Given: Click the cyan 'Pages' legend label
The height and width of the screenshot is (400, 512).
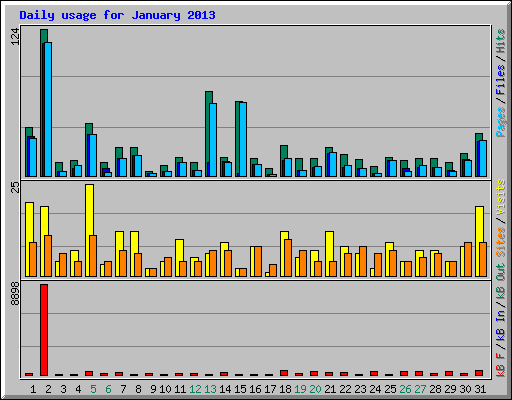Looking at the screenshot, I should 501,122.
